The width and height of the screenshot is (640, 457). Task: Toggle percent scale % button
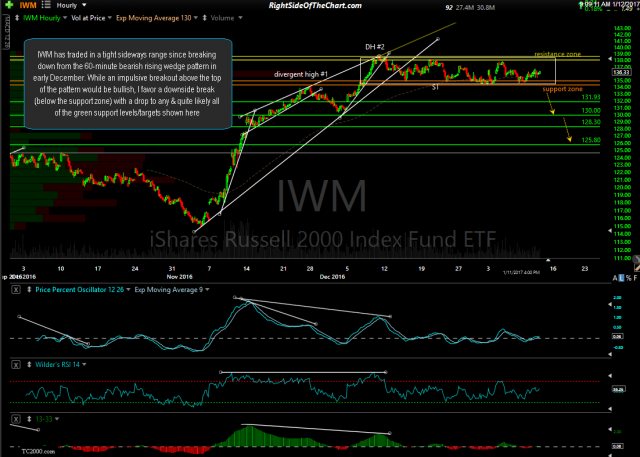(x=629, y=278)
